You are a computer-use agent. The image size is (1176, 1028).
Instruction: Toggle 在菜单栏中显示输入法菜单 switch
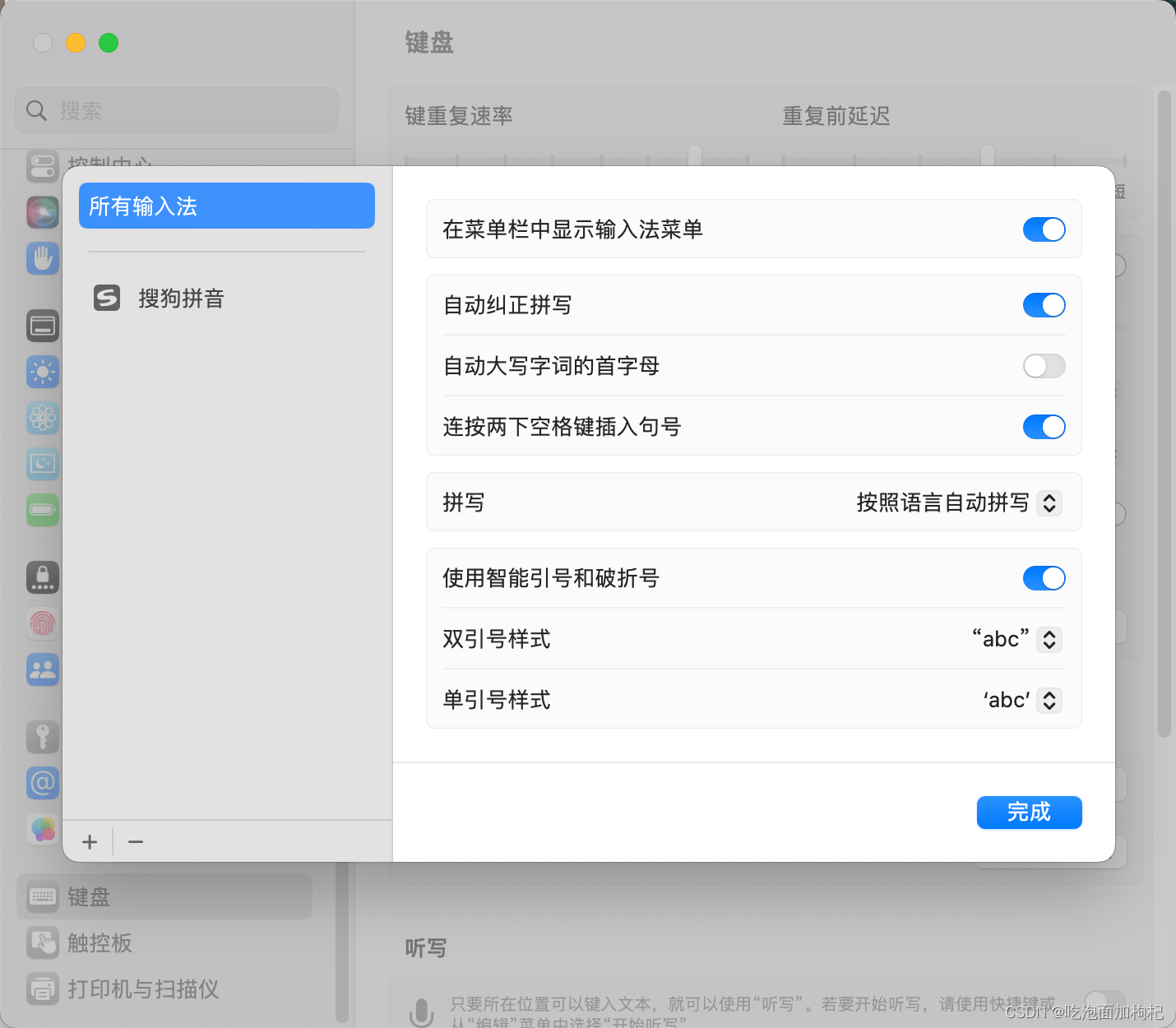click(1044, 229)
